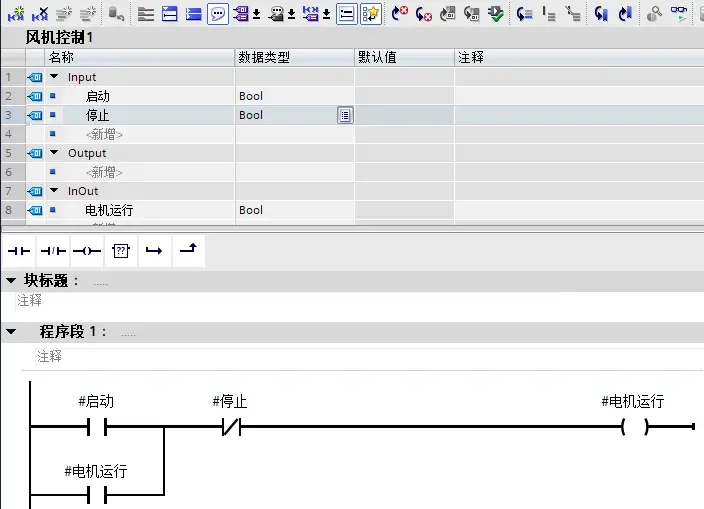Click Go to next bookmark icon

coord(601,14)
